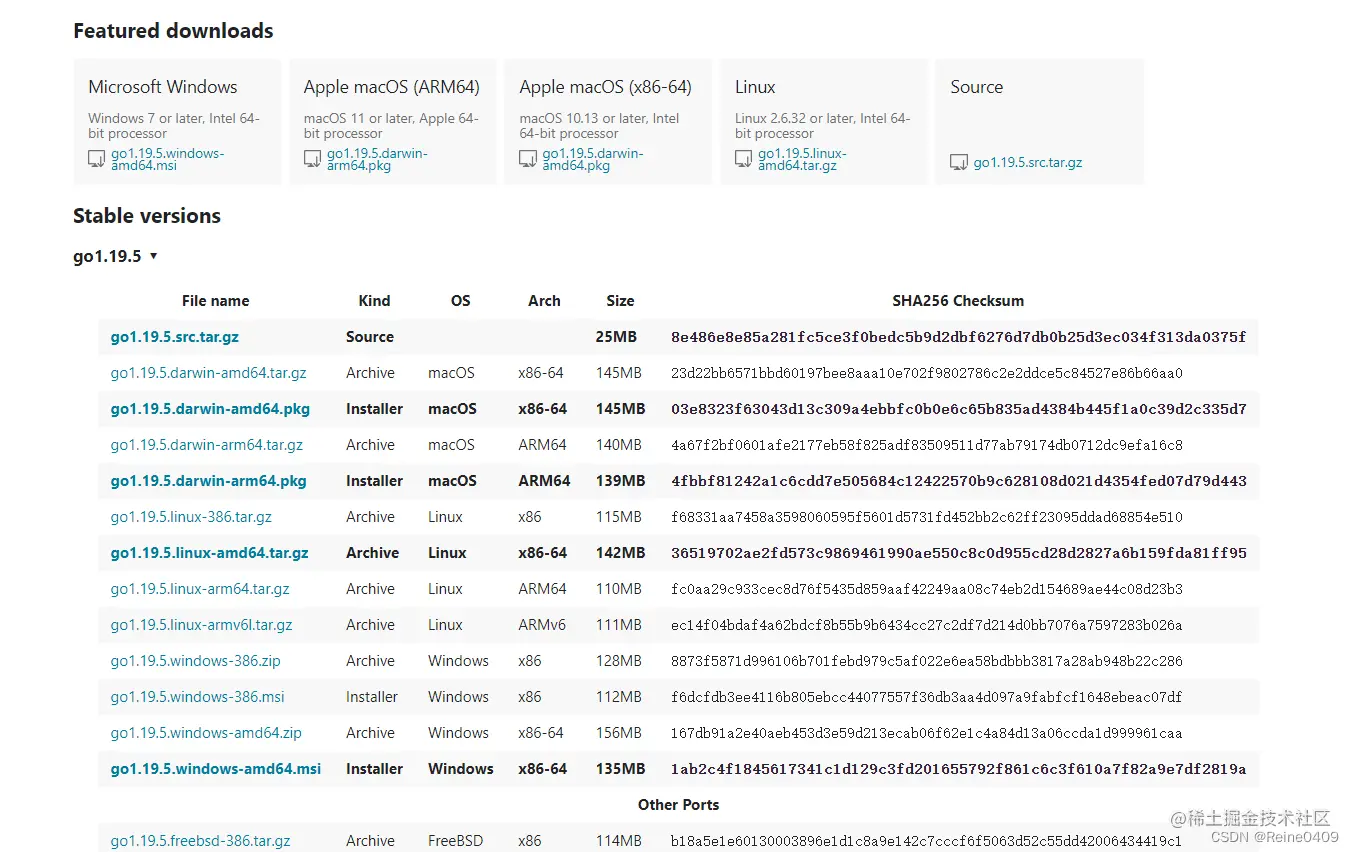Viewport: 1354px width, 852px height.
Task: Select checksum starting with 36519702ae2f
Action: click(x=959, y=553)
